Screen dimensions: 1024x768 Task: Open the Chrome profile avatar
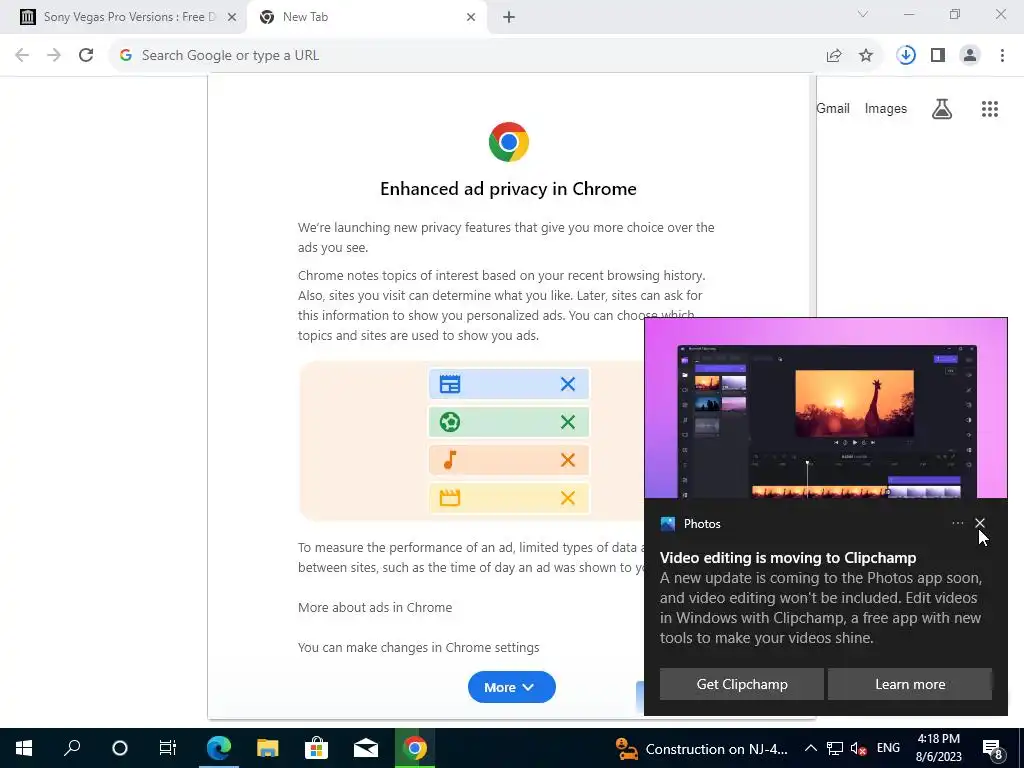tap(970, 56)
